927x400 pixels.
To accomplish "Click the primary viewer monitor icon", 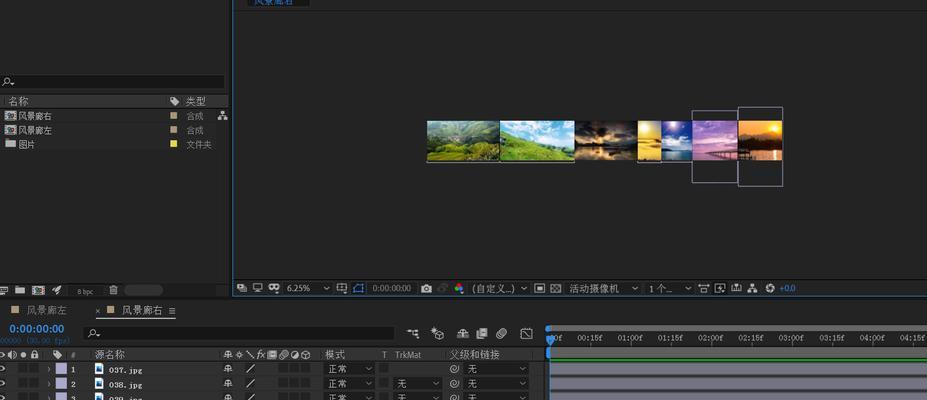I will (x=257, y=288).
